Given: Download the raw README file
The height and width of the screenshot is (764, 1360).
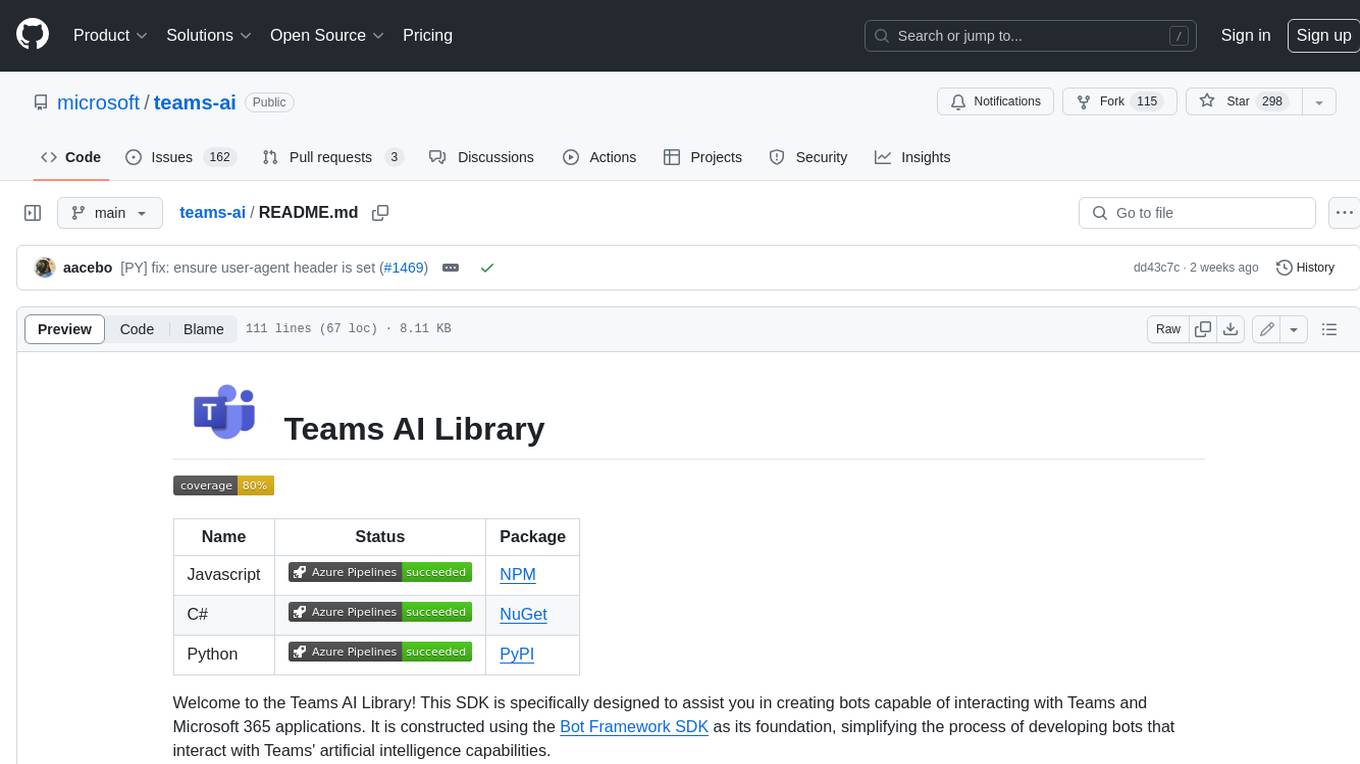Looking at the screenshot, I should coord(1231,329).
